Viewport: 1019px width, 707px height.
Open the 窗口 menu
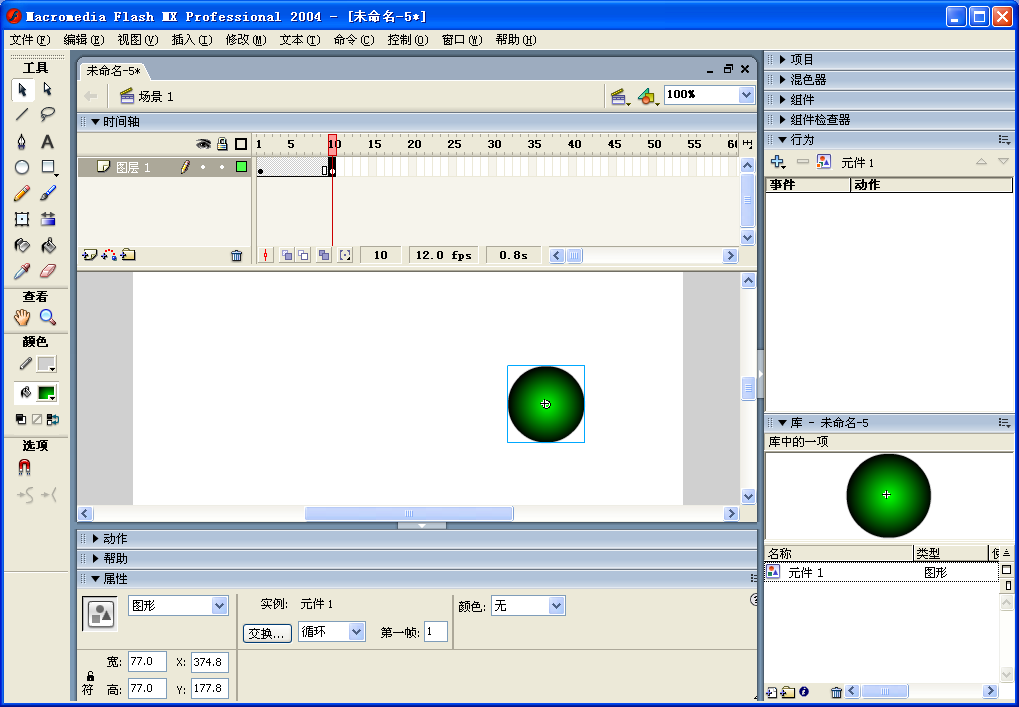pos(461,40)
